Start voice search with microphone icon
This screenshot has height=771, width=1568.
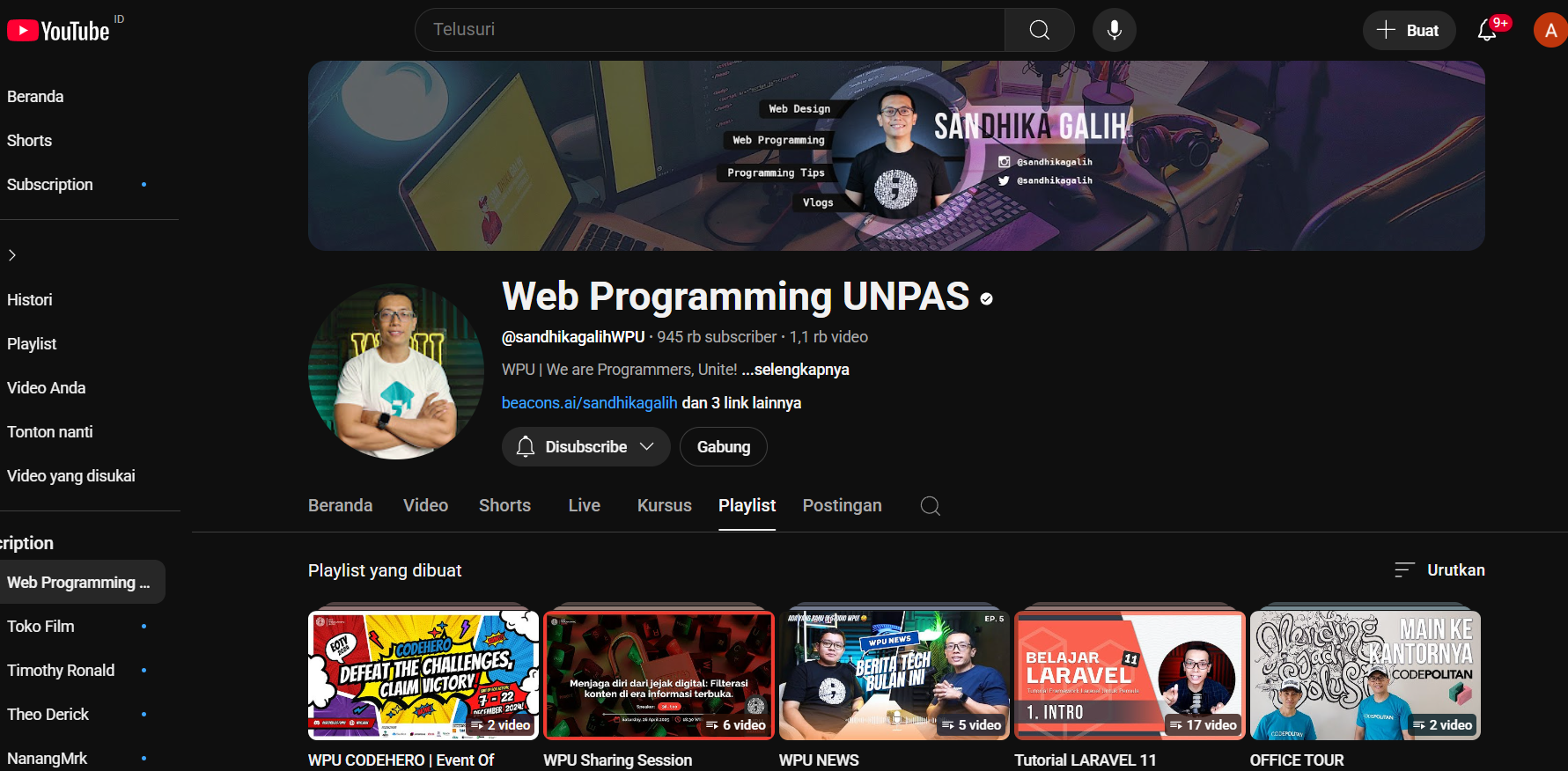click(1114, 30)
